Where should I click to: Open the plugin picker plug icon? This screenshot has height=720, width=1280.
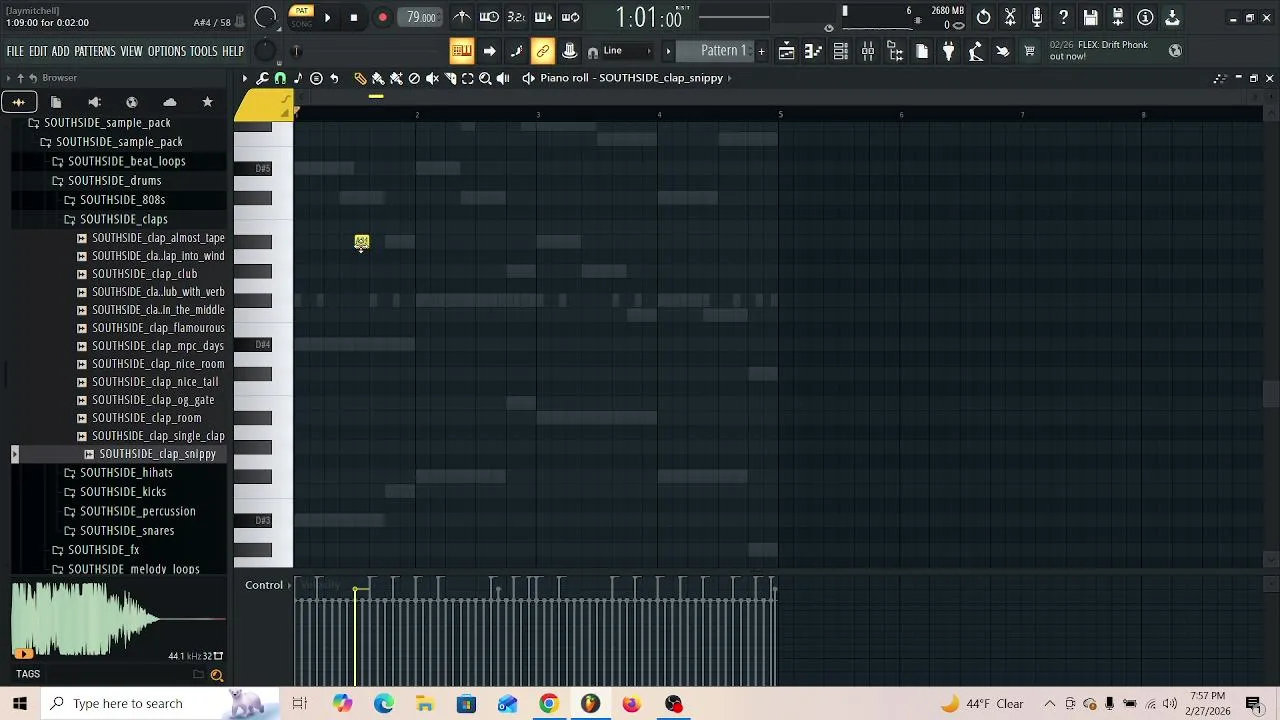(949, 51)
